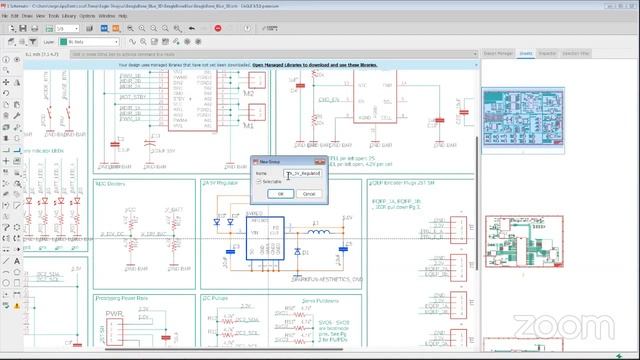Click the Redraw zoom icon
The height and width of the screenshot is (360, 640).
(x=165, y=28)
